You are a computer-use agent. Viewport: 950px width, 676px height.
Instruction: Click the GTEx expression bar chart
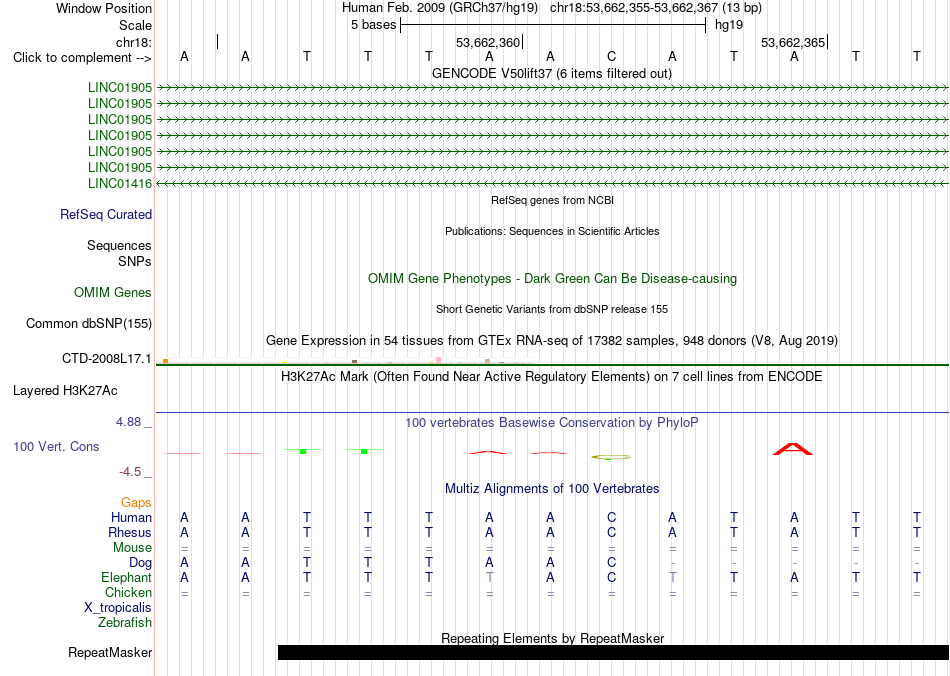click(x=345, y=361)
